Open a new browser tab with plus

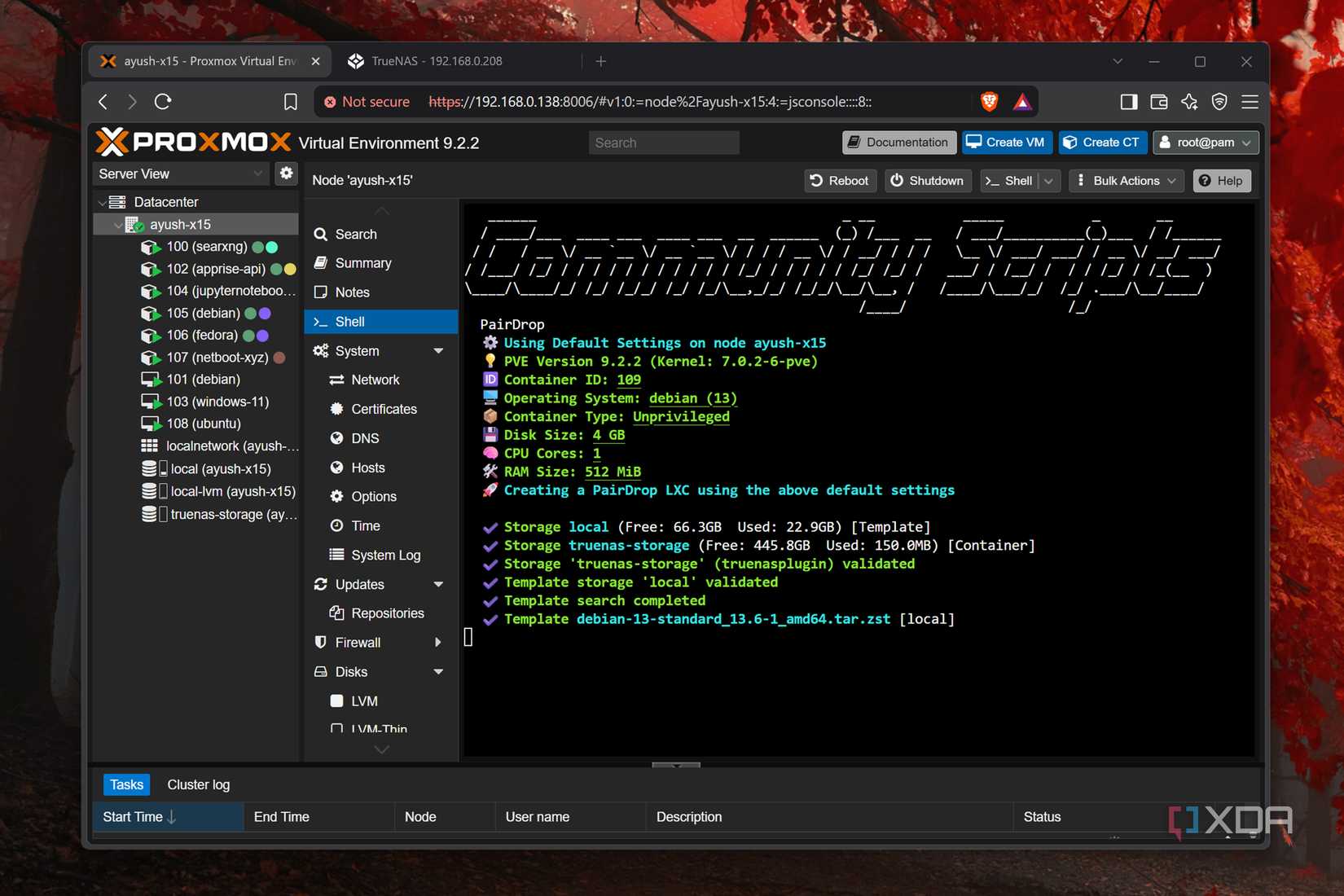[601, 61]
